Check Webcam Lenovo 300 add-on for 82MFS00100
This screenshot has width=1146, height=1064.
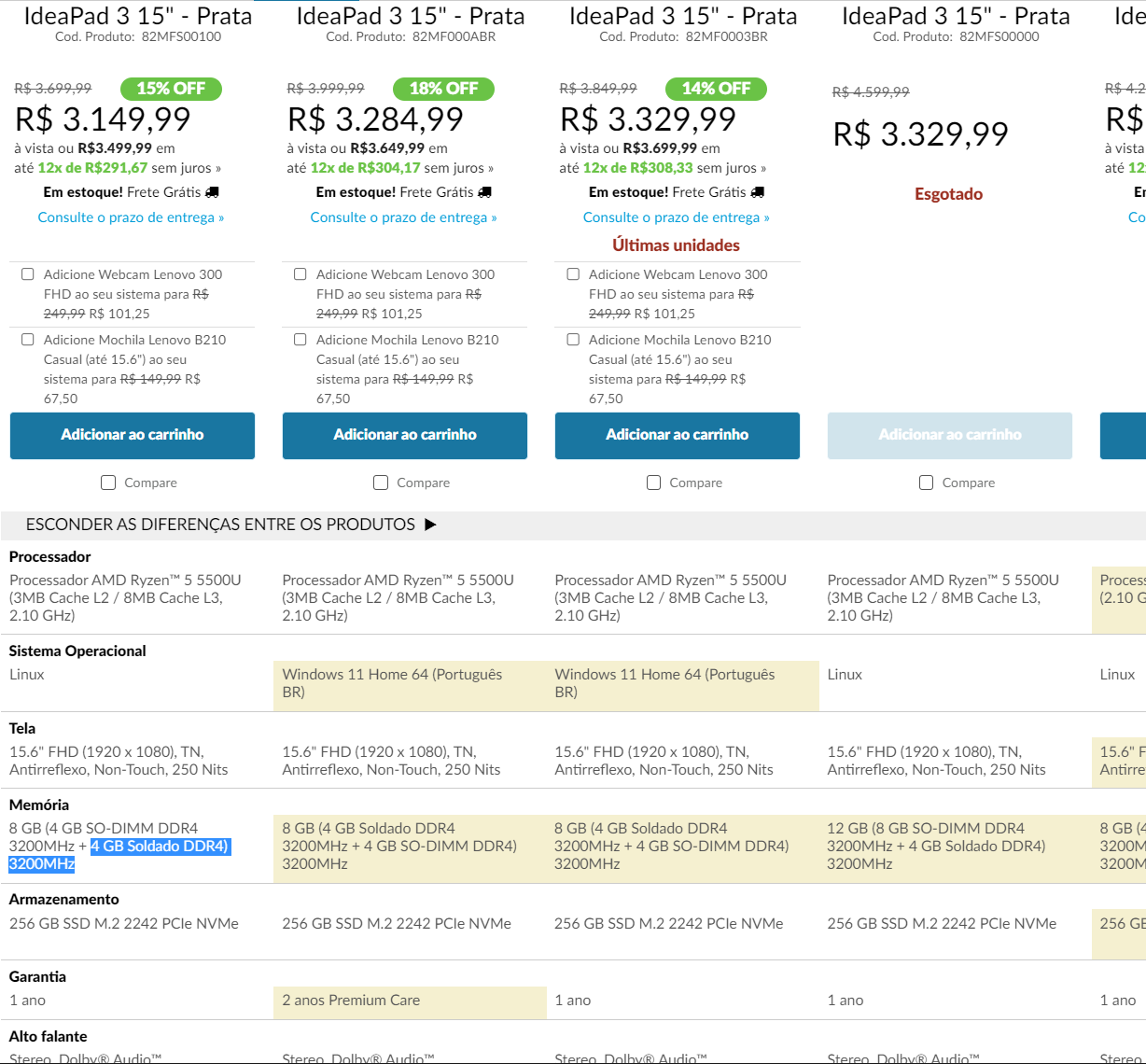(28, 274)
